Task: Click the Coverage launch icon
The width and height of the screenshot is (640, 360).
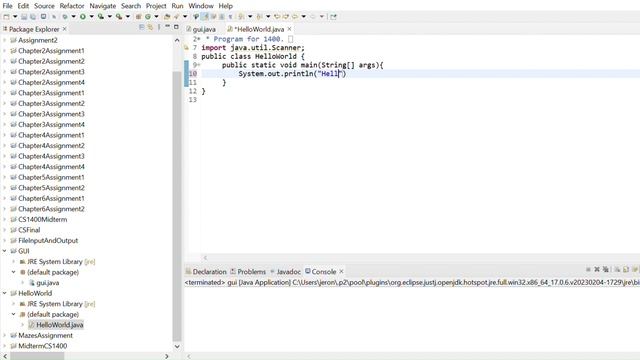Action: [100, 17]
